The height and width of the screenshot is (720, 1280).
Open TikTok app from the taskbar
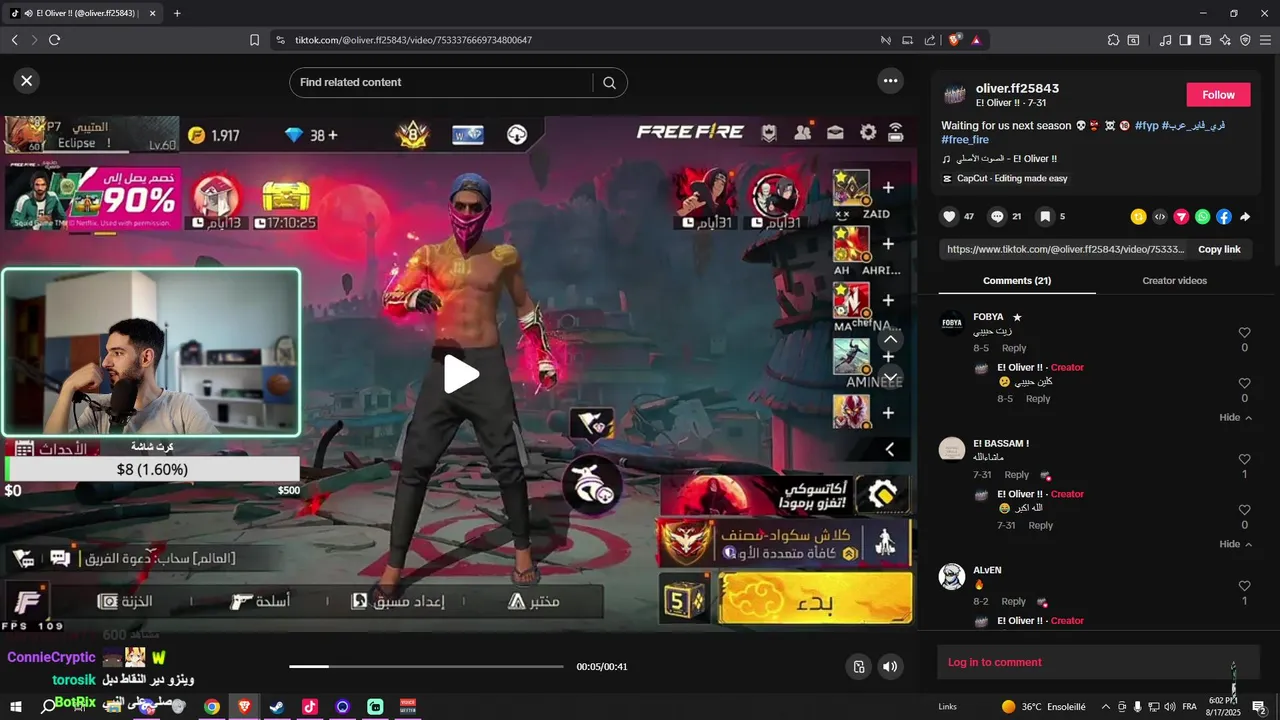tap(310, 707)
